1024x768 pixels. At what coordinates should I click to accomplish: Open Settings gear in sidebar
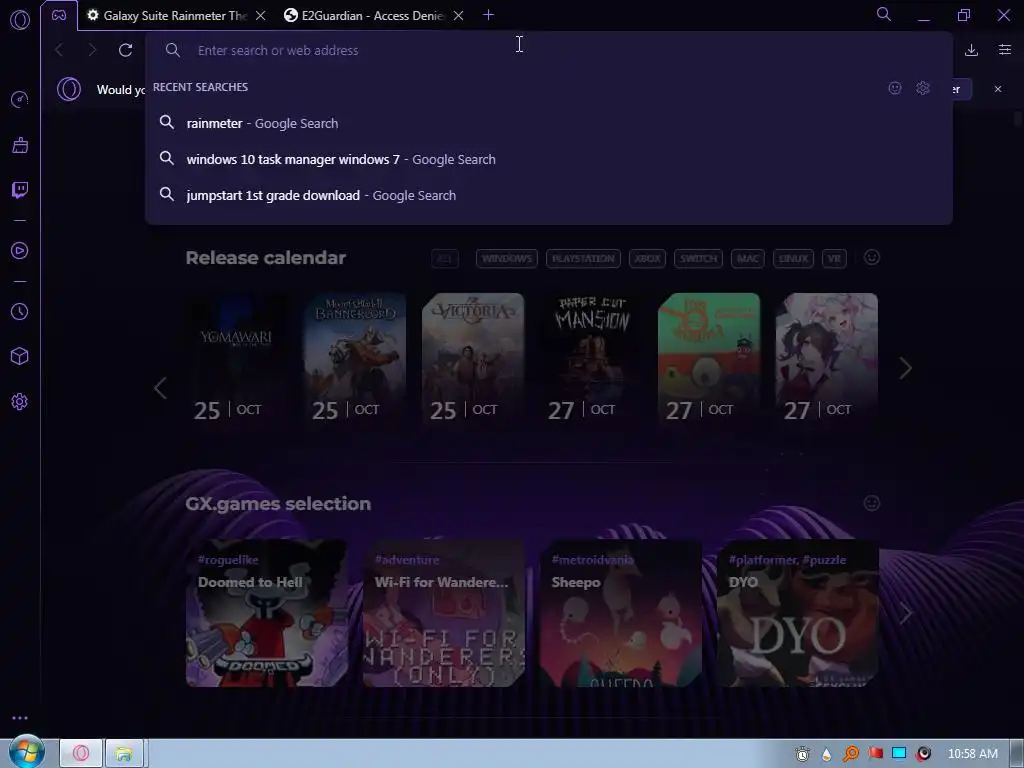click(20, 402)
